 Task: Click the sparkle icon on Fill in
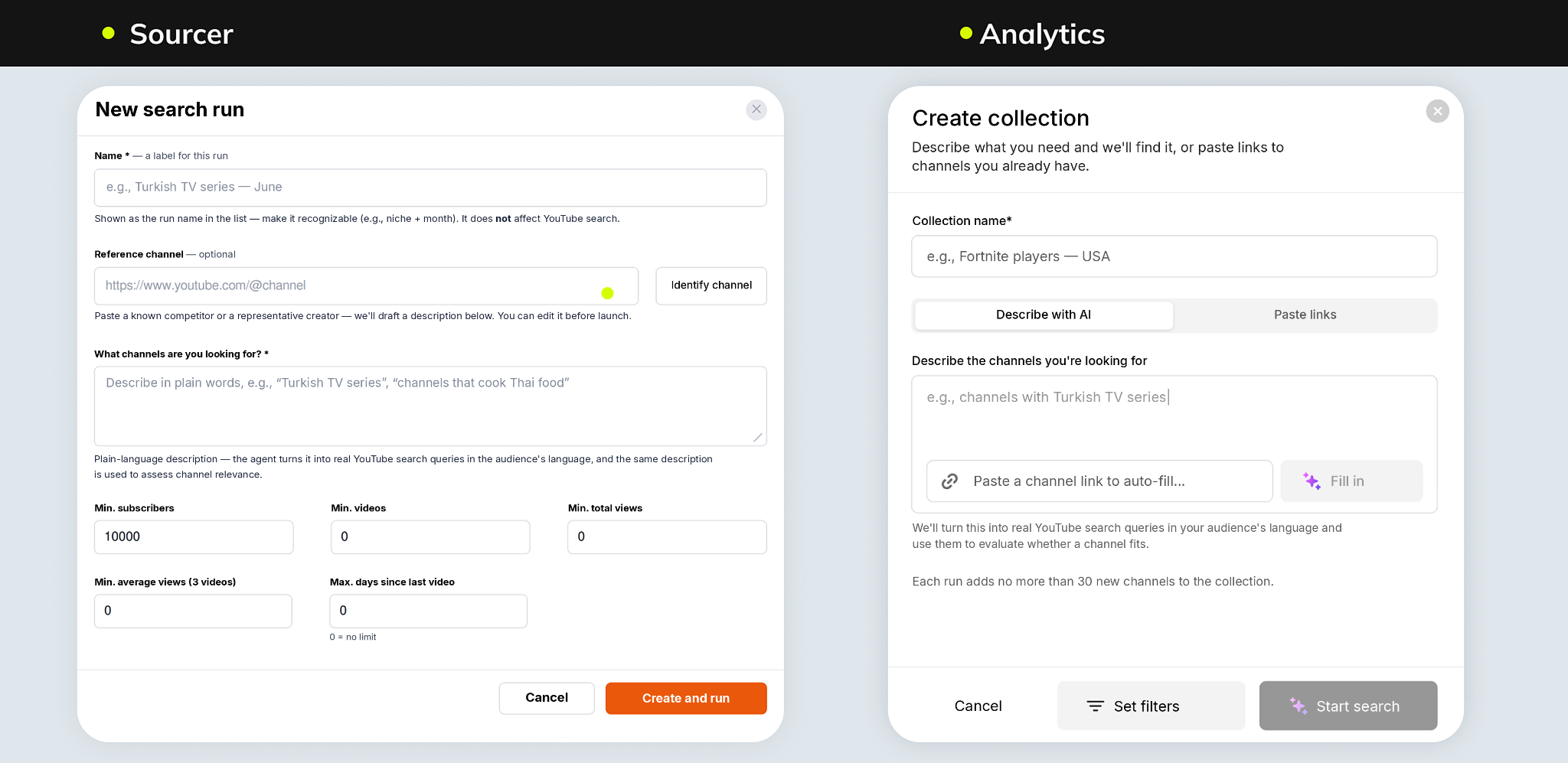(1312, 481)
